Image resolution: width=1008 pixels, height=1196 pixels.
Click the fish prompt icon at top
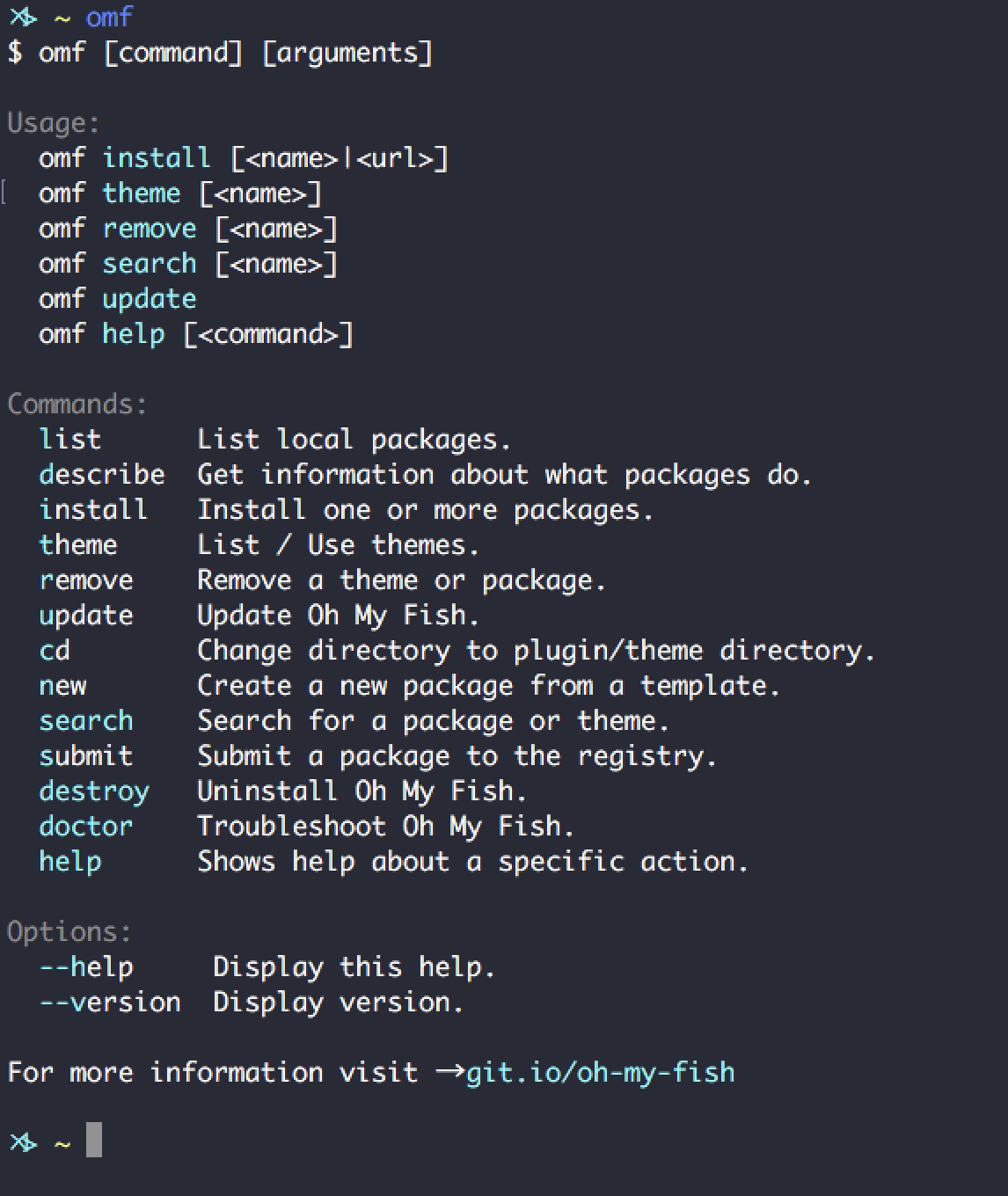click(23, 18)
